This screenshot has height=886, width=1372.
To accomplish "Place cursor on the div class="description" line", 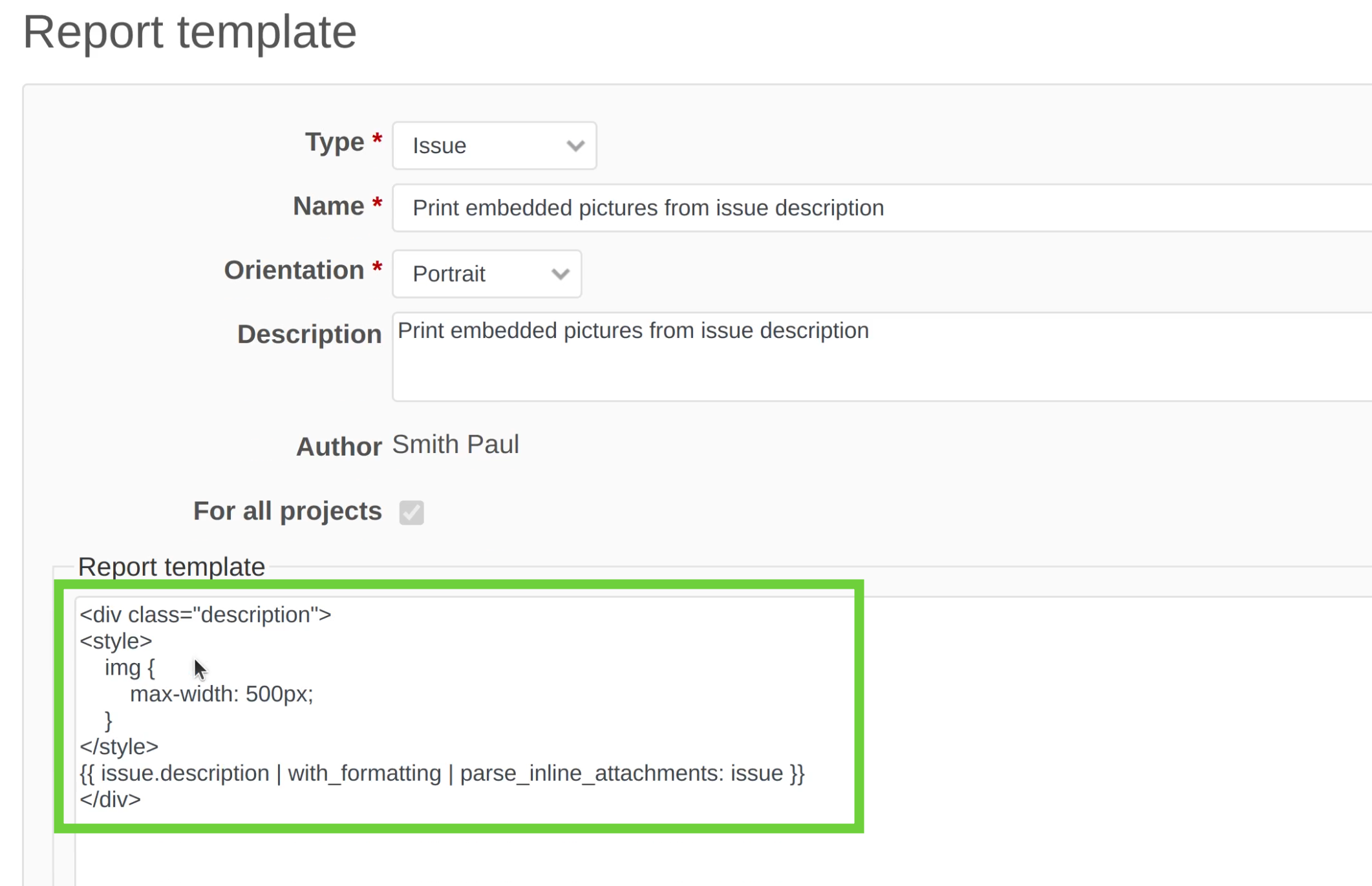I will click(206, 615).
